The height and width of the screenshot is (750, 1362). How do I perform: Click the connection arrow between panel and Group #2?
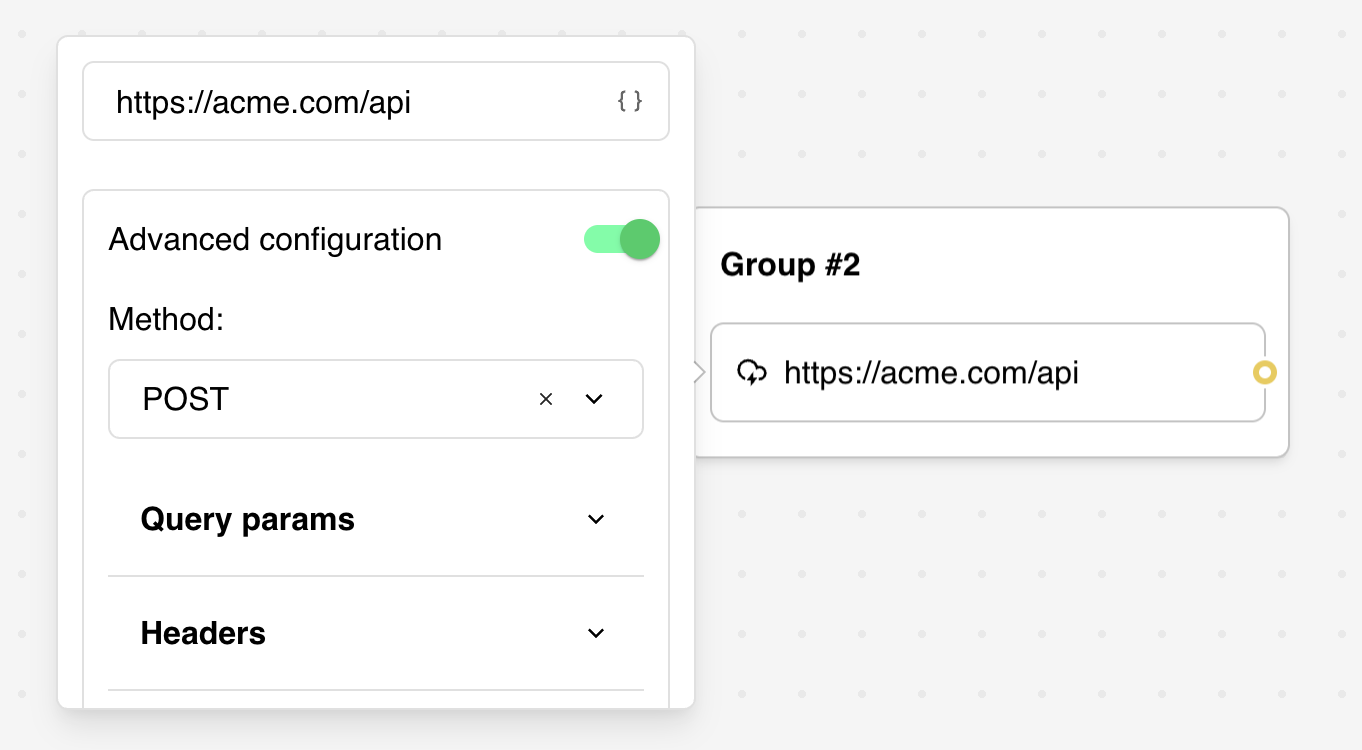point(698,372)
